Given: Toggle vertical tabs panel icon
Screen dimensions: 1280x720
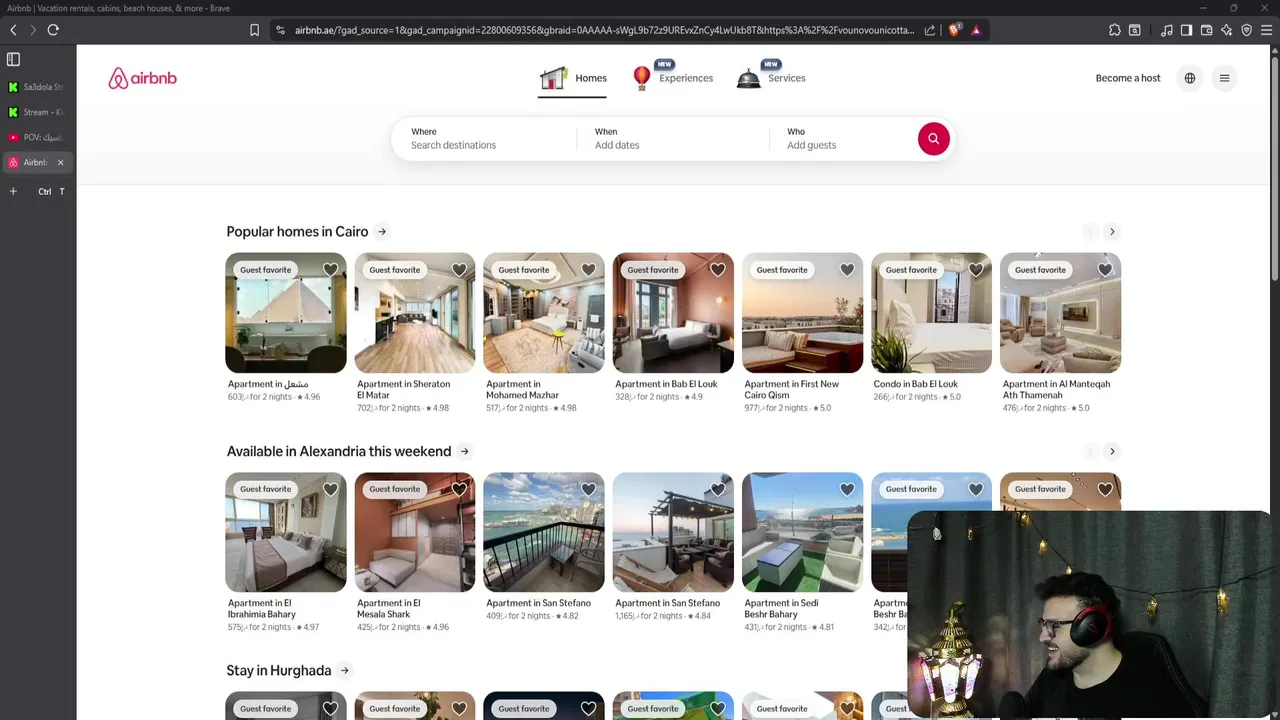Looking at the screenshot, I should [13, 60].
